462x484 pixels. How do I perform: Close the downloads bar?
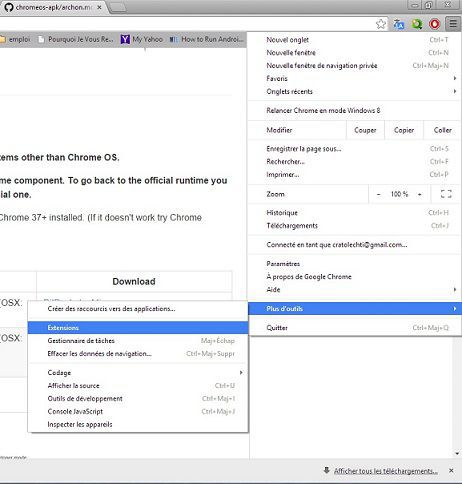click(451, 471)
